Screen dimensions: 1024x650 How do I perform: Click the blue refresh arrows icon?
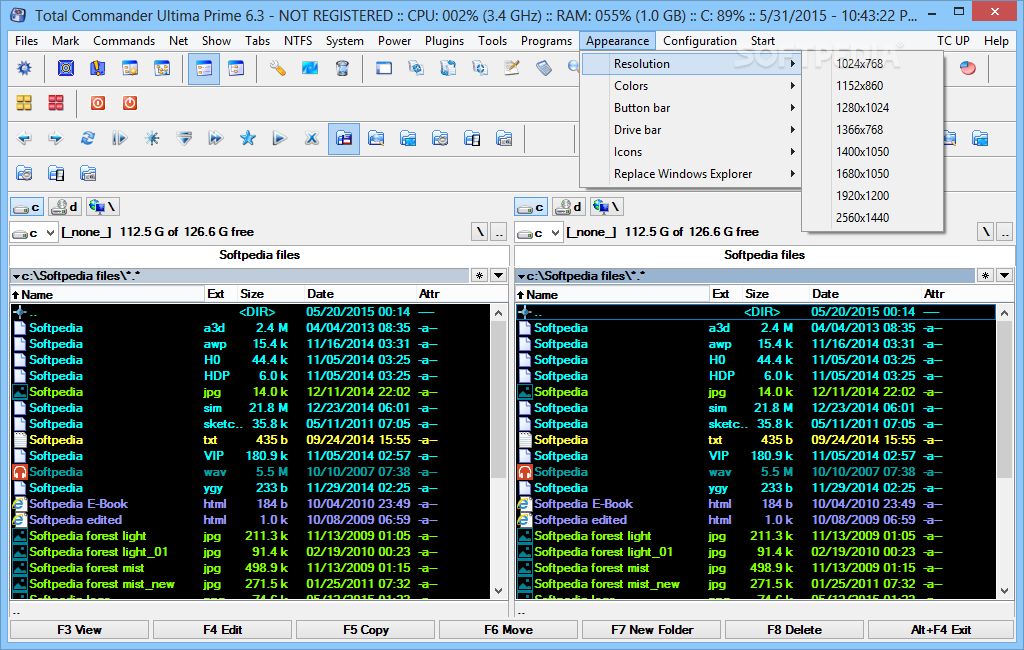click(88, 138)
